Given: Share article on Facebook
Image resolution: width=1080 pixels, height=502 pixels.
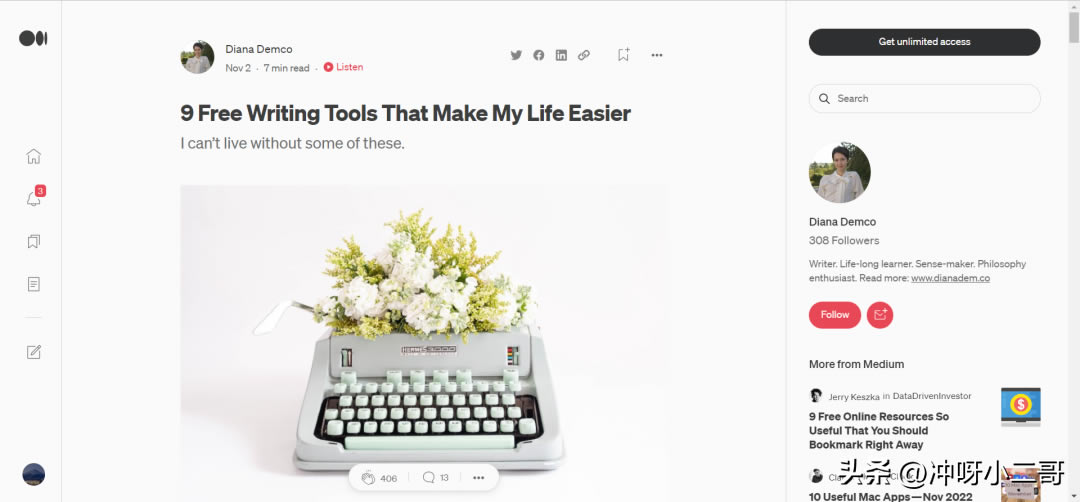Looking at the screenshot, I should pos(539,55).
